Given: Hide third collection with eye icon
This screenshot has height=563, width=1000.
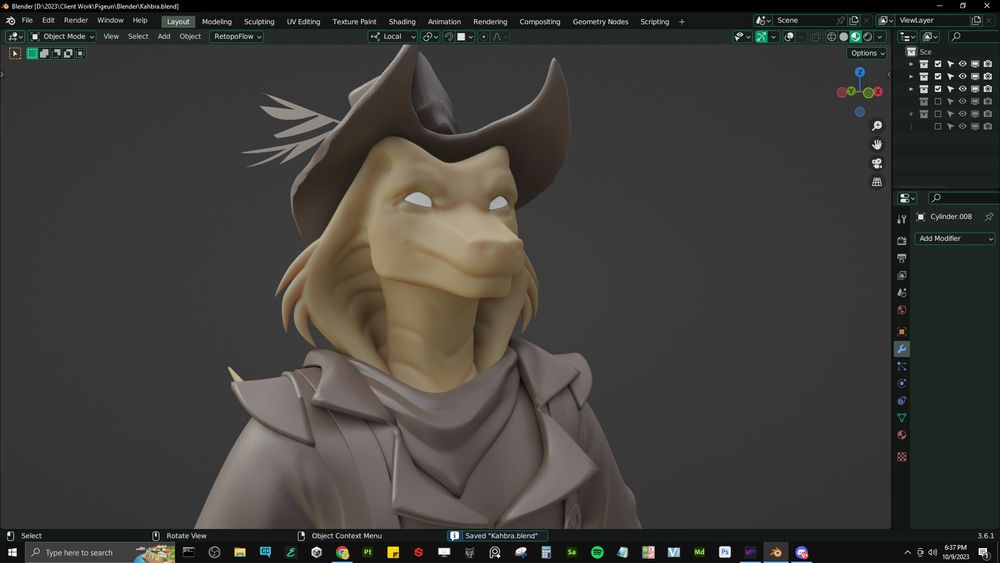Looking at the screenshot, I should click(962, 89).
